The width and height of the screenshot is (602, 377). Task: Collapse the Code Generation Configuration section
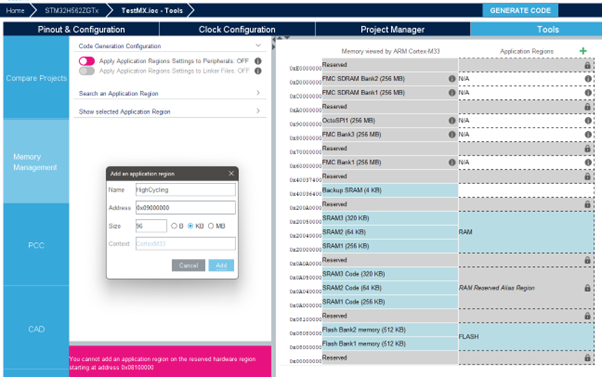point(258,46)
